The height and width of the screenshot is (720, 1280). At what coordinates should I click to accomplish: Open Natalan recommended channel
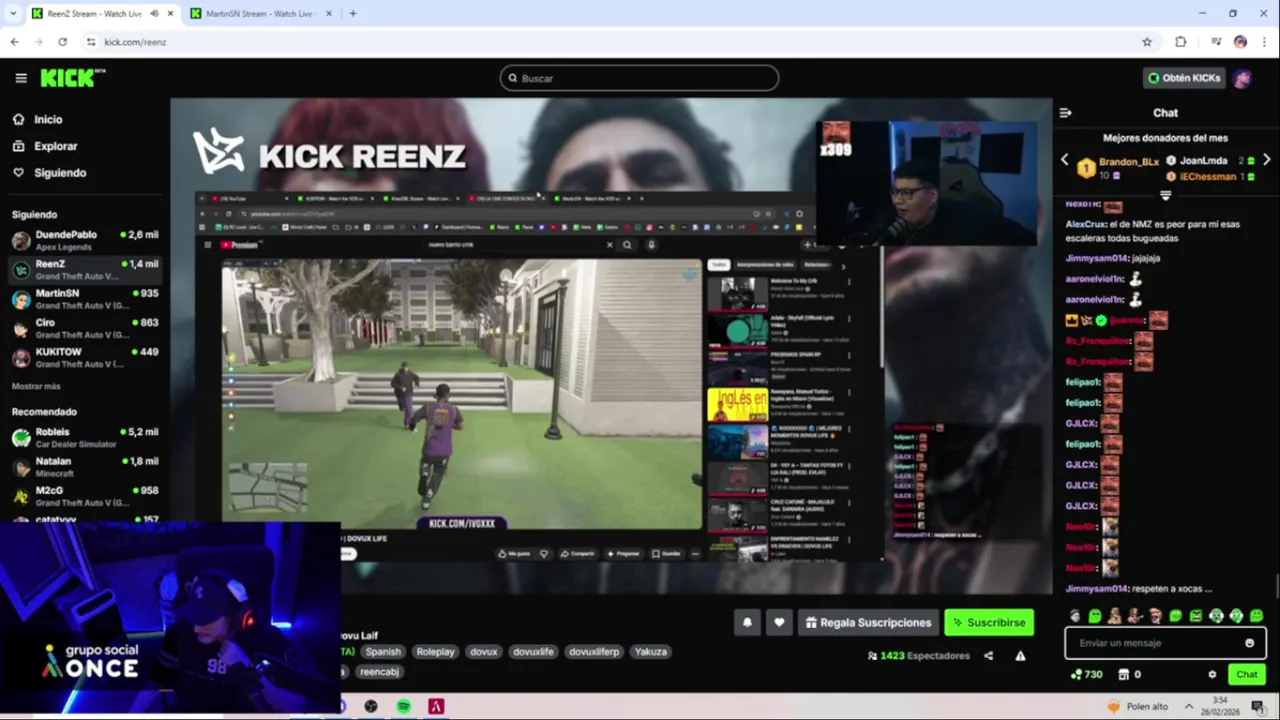[x=84, y=467]
